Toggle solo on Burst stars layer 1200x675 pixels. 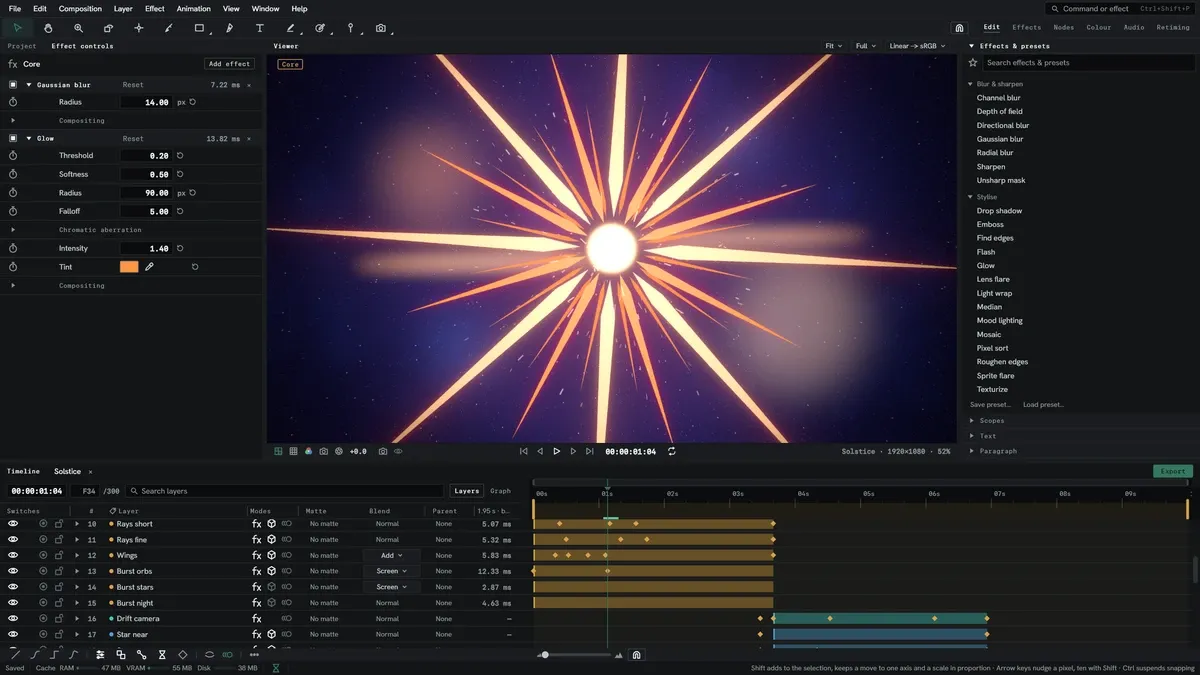(43, 587)
